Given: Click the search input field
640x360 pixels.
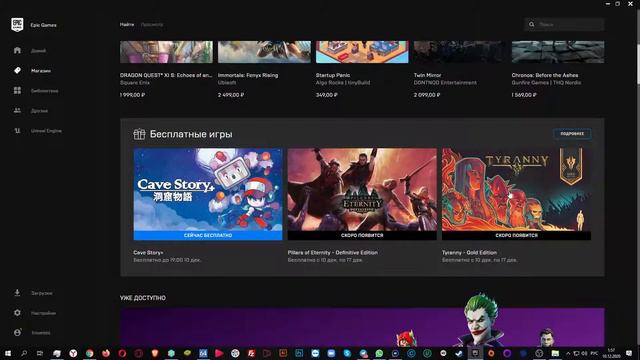Looking at the screenshot, I should tap(564, 24).
